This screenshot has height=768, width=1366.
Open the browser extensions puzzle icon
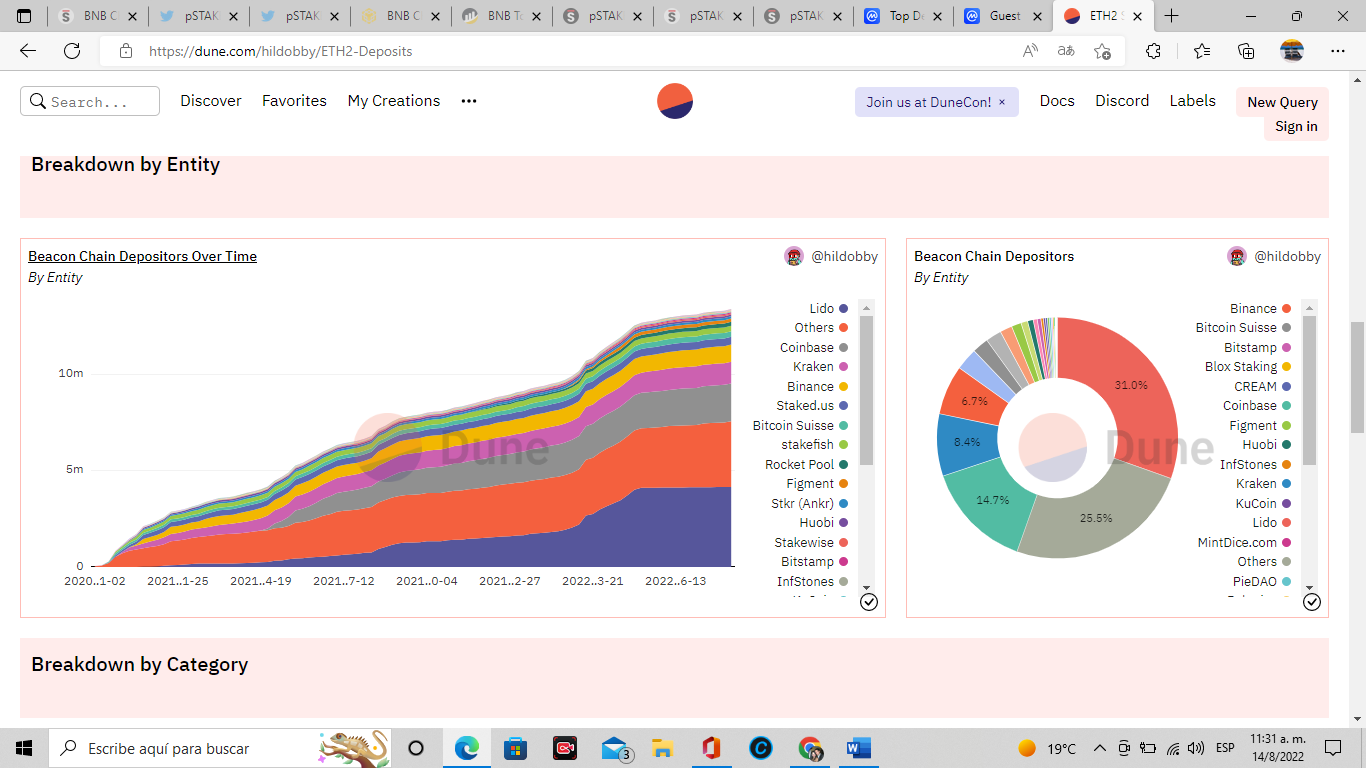[x=1153, y=51]
